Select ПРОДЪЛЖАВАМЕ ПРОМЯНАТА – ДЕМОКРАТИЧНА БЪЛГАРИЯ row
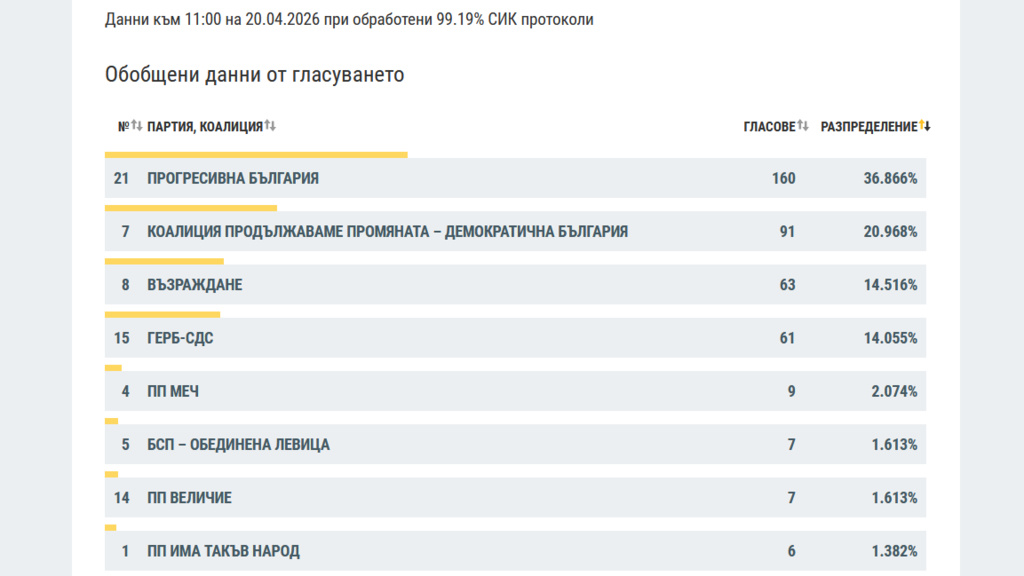The width and height of the screenshot is (1024, 576). tap(387, 232)
